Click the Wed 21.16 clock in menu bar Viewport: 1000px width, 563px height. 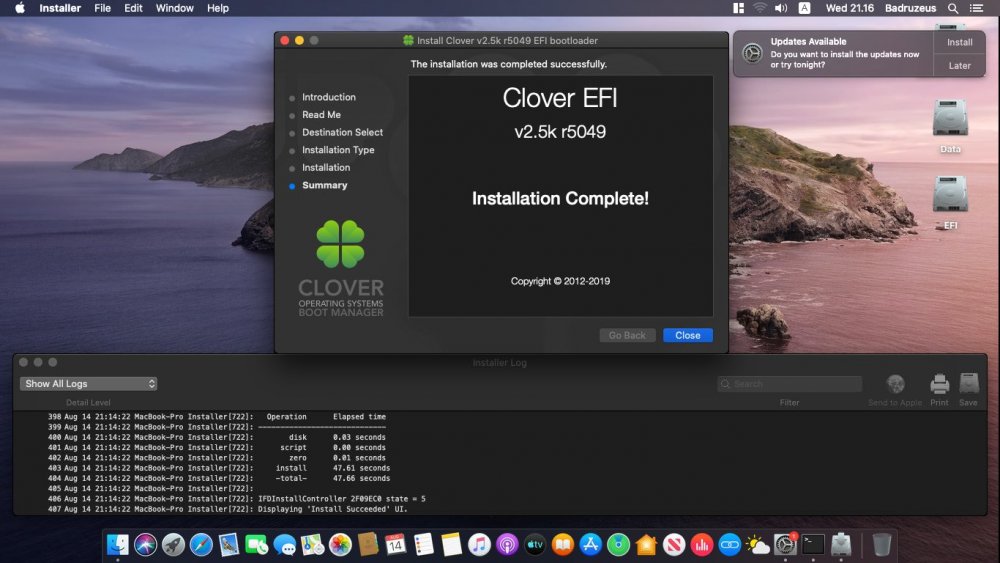(849, 8)
